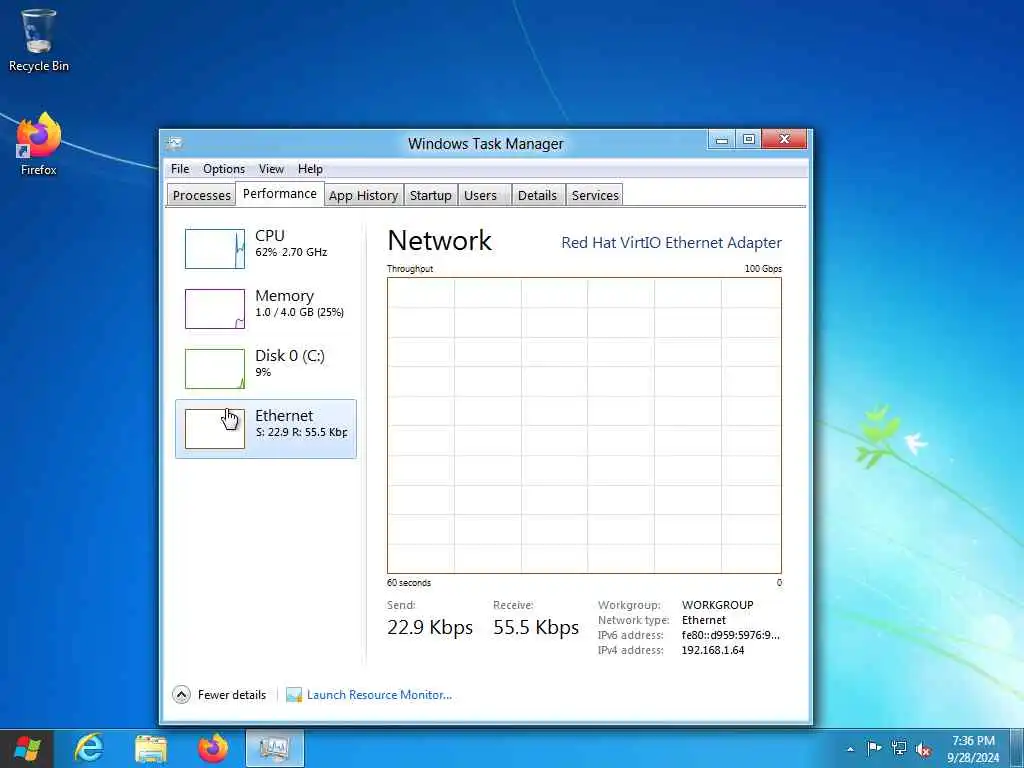Open the File menu
The height and width of the screenshot is (768, 1024).
pyautogui.click(x=180, y=168)
